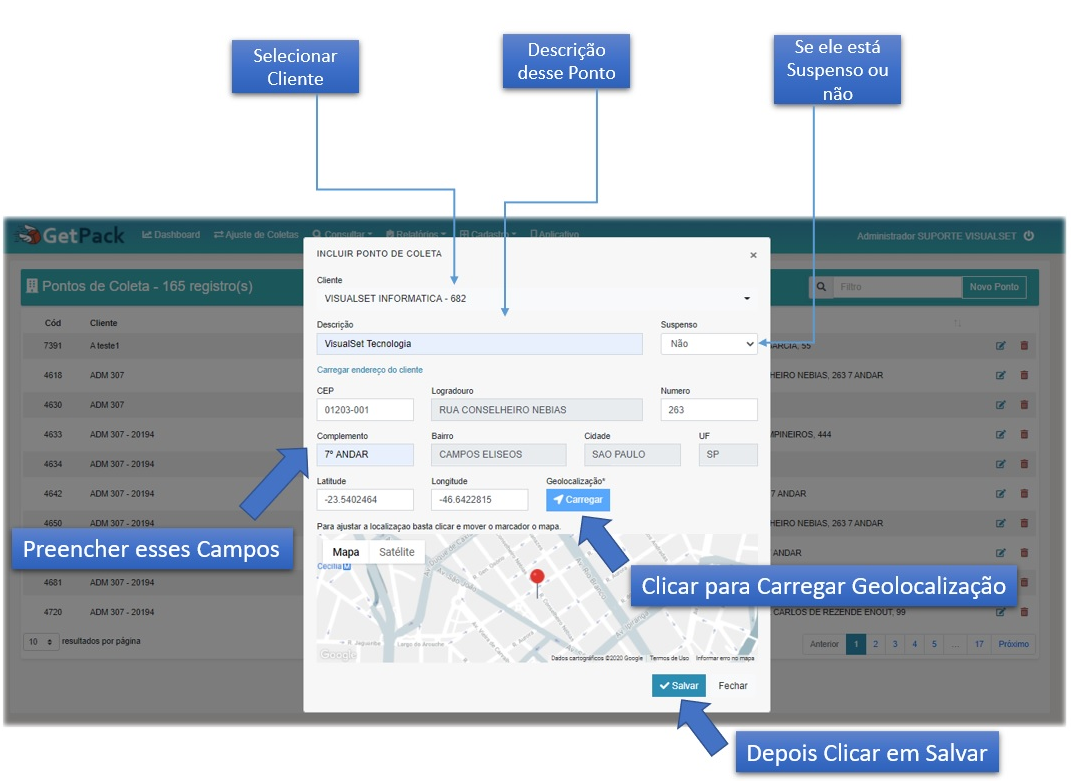Click the Numero field showing 263
Screen dimensions: 1071x781
[x=709, y=410]
